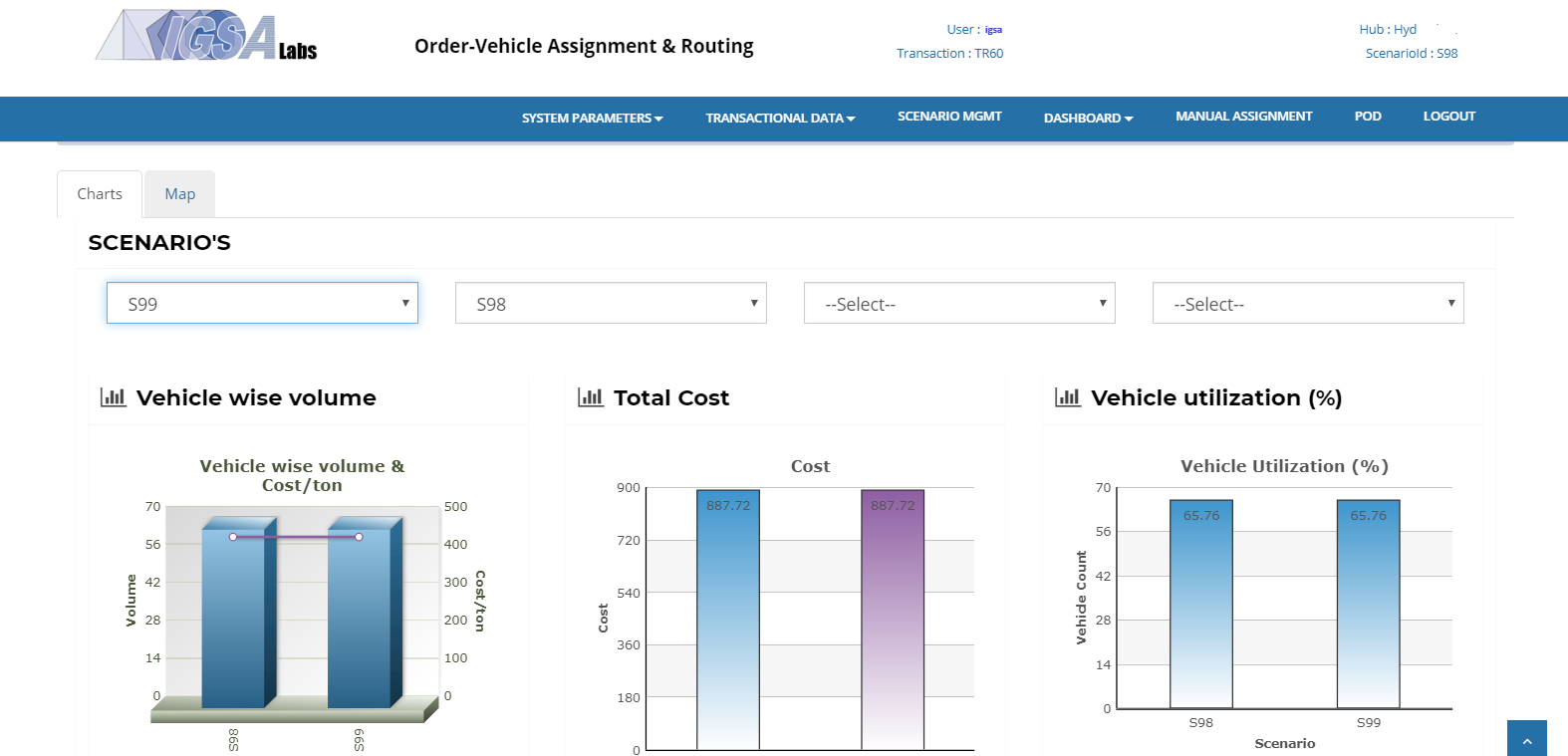Click the Vehicle utilization chart icon

1068,397
